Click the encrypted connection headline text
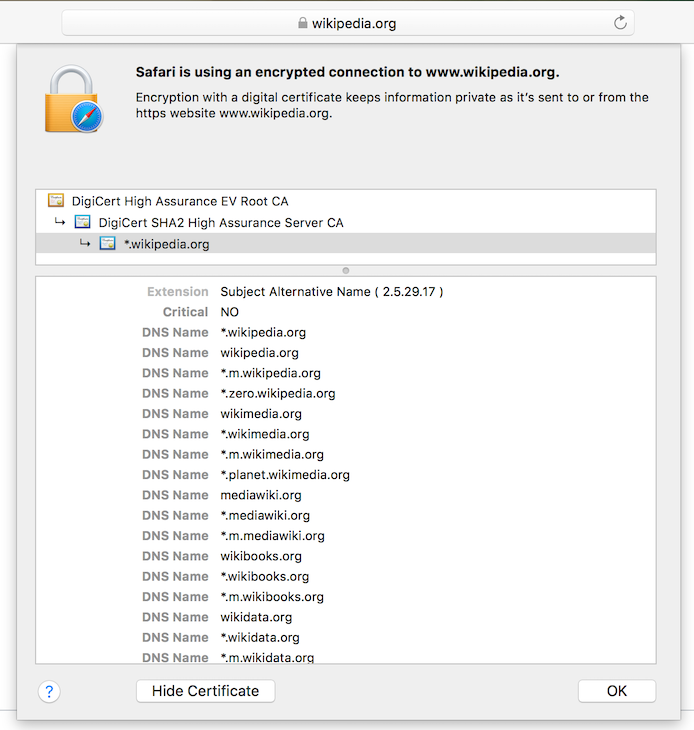694x730 pixels. point(347,72)
